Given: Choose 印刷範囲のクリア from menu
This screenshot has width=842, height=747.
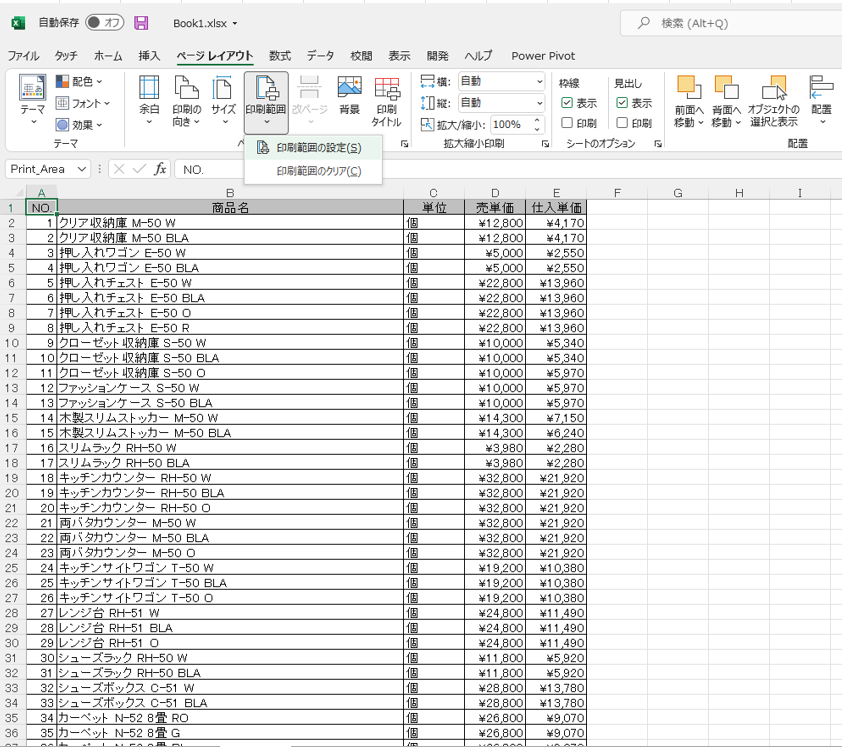Looking at the screenshot, I should click(318, 171).
